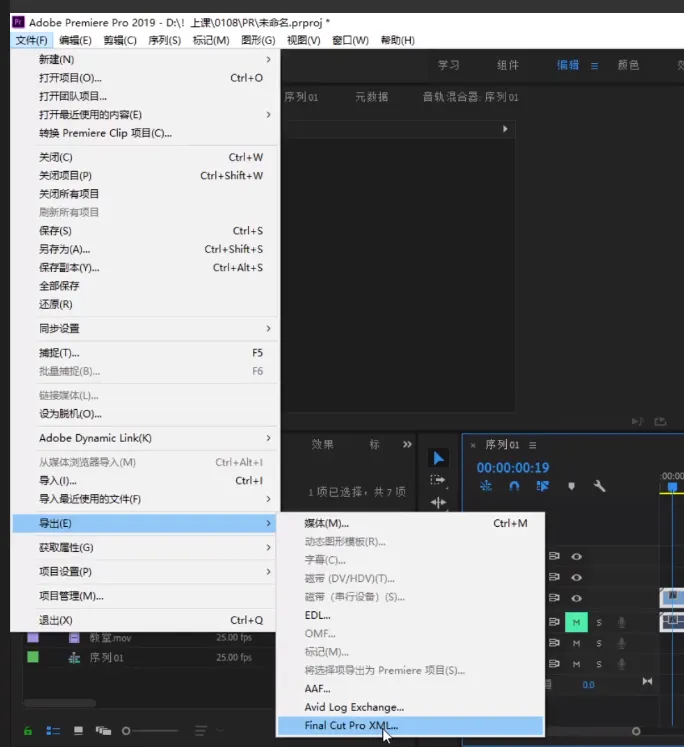Switch project panel to icon view

(x=78, y=730)
